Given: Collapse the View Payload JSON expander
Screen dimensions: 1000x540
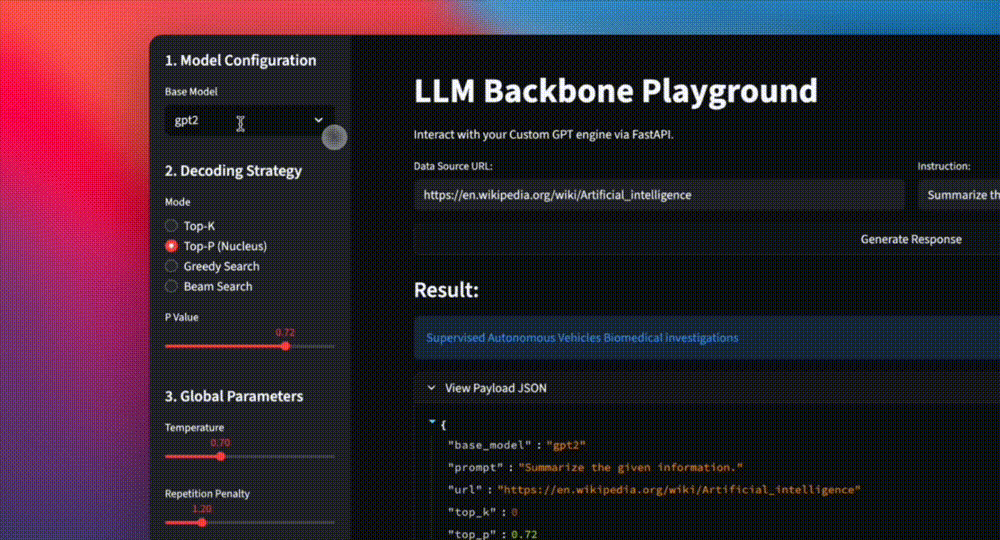Looking at the screenshot, I should (x=707, y=388).
